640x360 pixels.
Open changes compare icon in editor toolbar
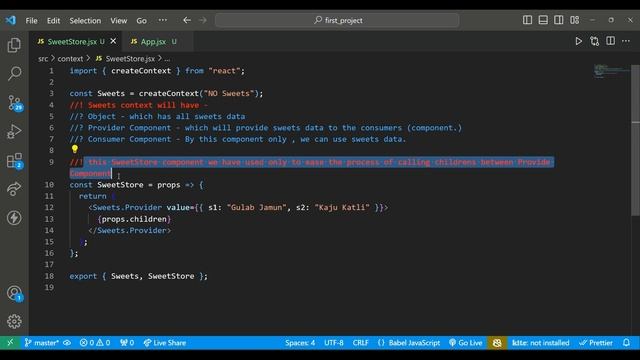click(x=594, y=41)
